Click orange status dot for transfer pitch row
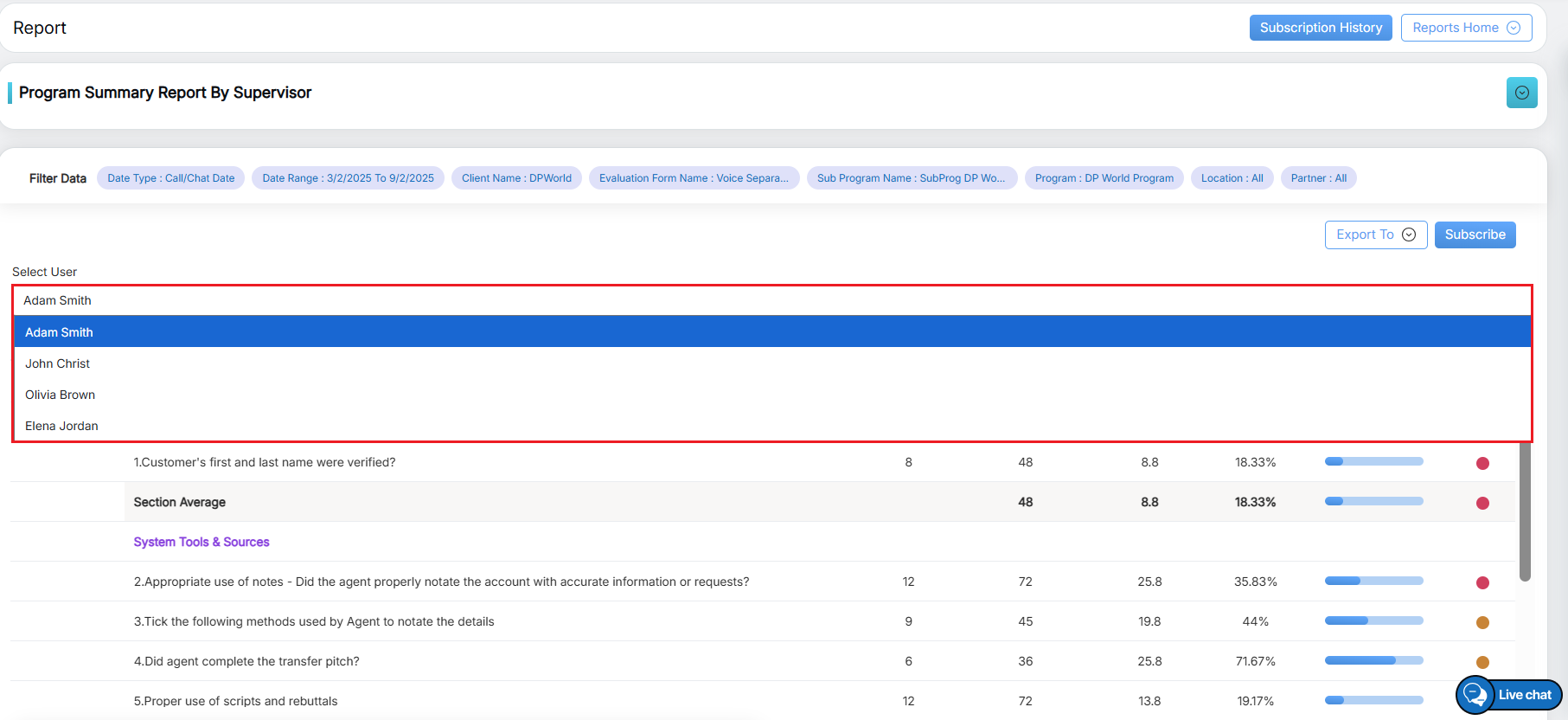The height and width of the screenshot is (720, 1568). coord(1482,662)
